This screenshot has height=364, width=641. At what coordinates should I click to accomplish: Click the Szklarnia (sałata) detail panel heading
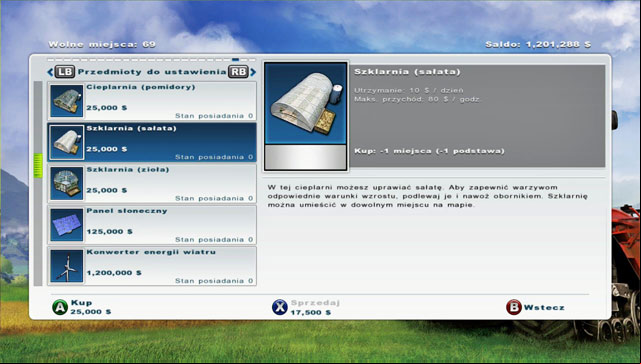click(x=407, y=72)
